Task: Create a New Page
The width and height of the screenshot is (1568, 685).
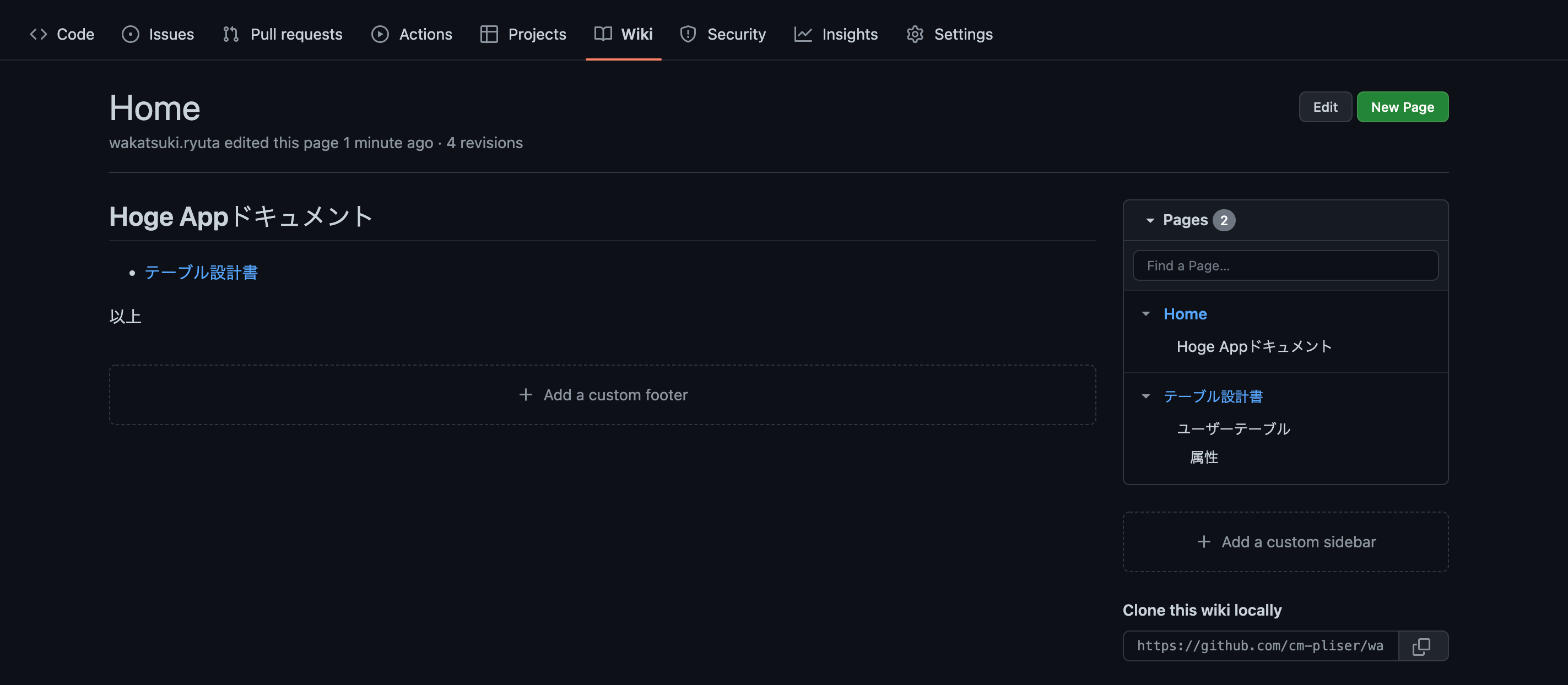Action: [x=1402, y=107]
